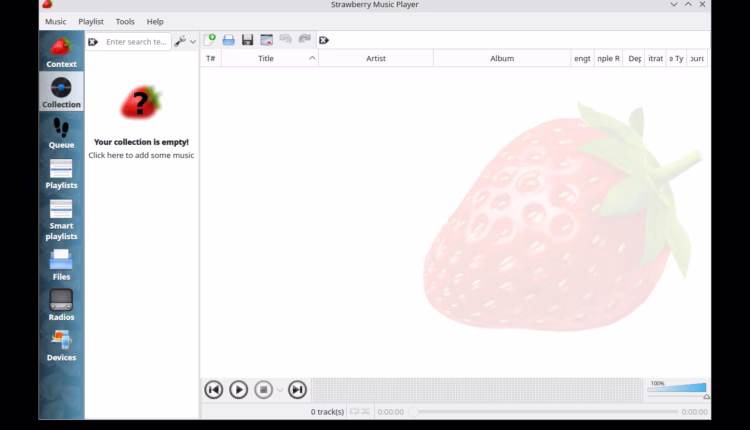The image size is (750, 430).
Task: Sort by the Album column header
Action: [502, 58]
